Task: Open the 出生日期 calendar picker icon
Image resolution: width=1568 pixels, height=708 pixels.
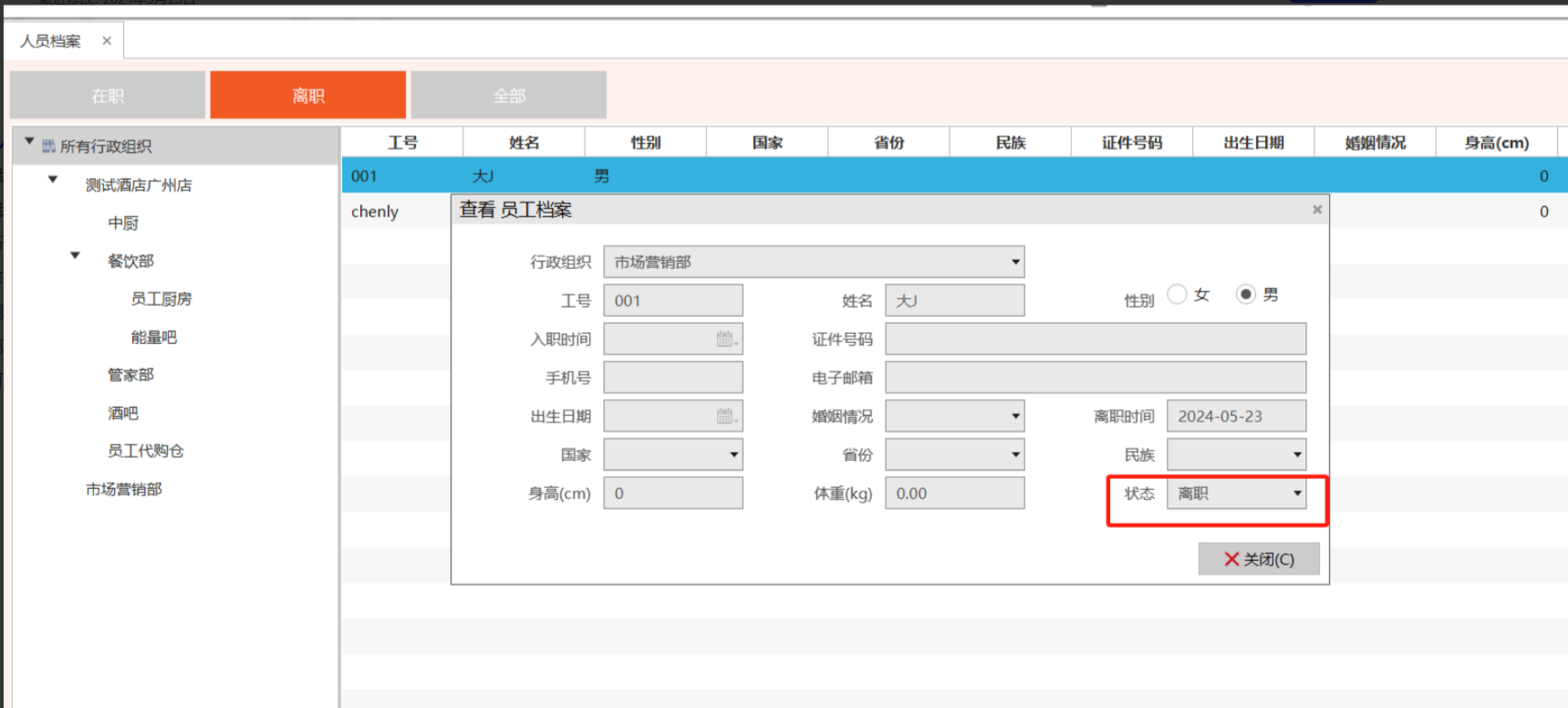Action: [726, 417]
